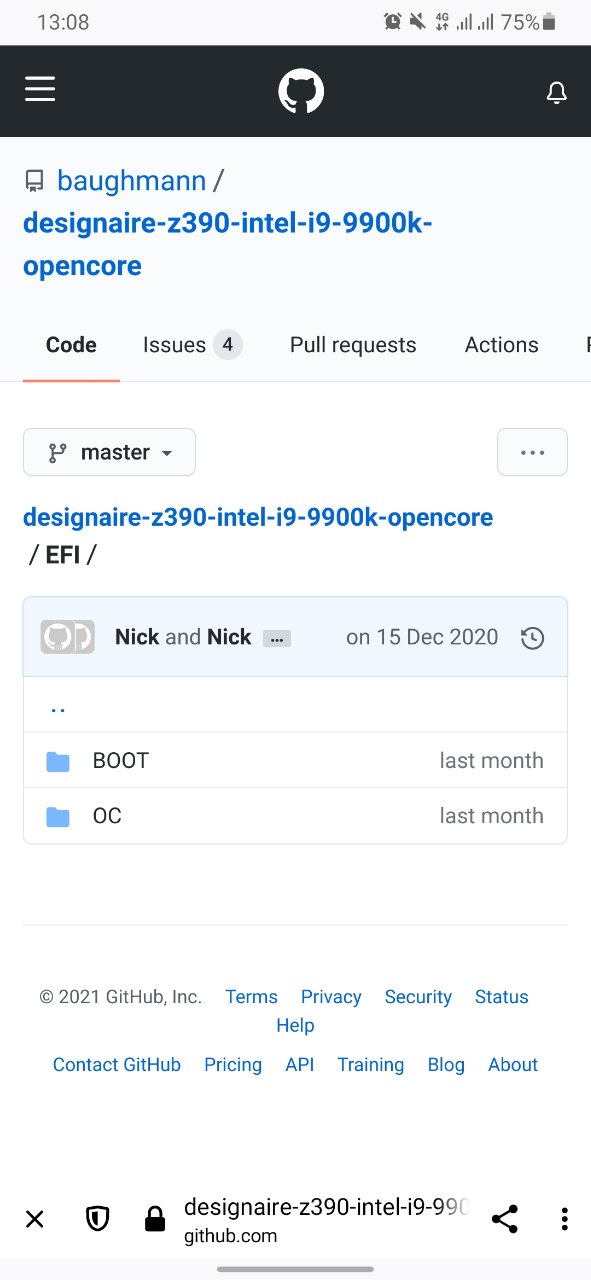Close the browser custom tab

tap(35, 1219)
